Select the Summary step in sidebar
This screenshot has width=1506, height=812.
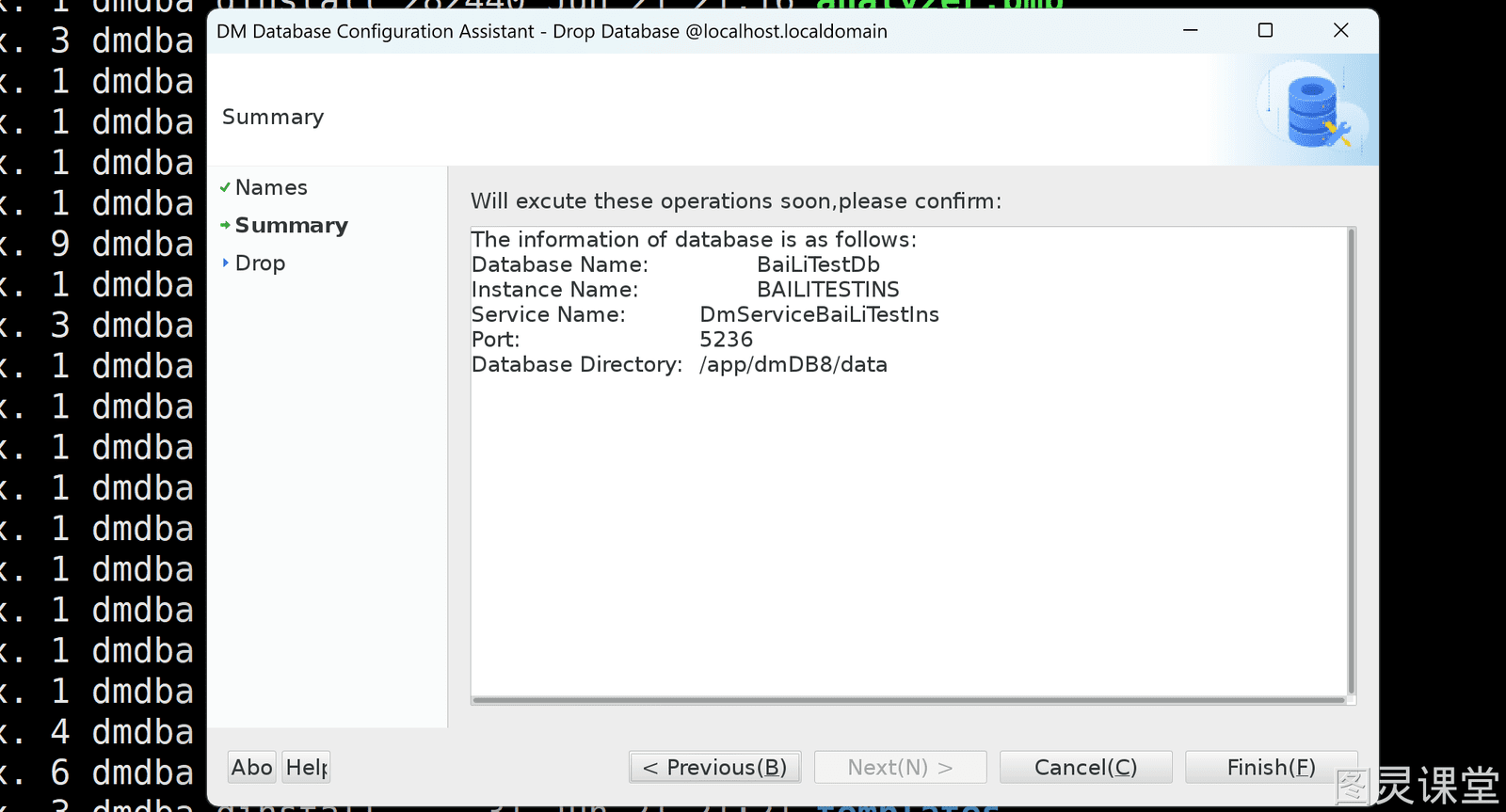pos(292,225)
